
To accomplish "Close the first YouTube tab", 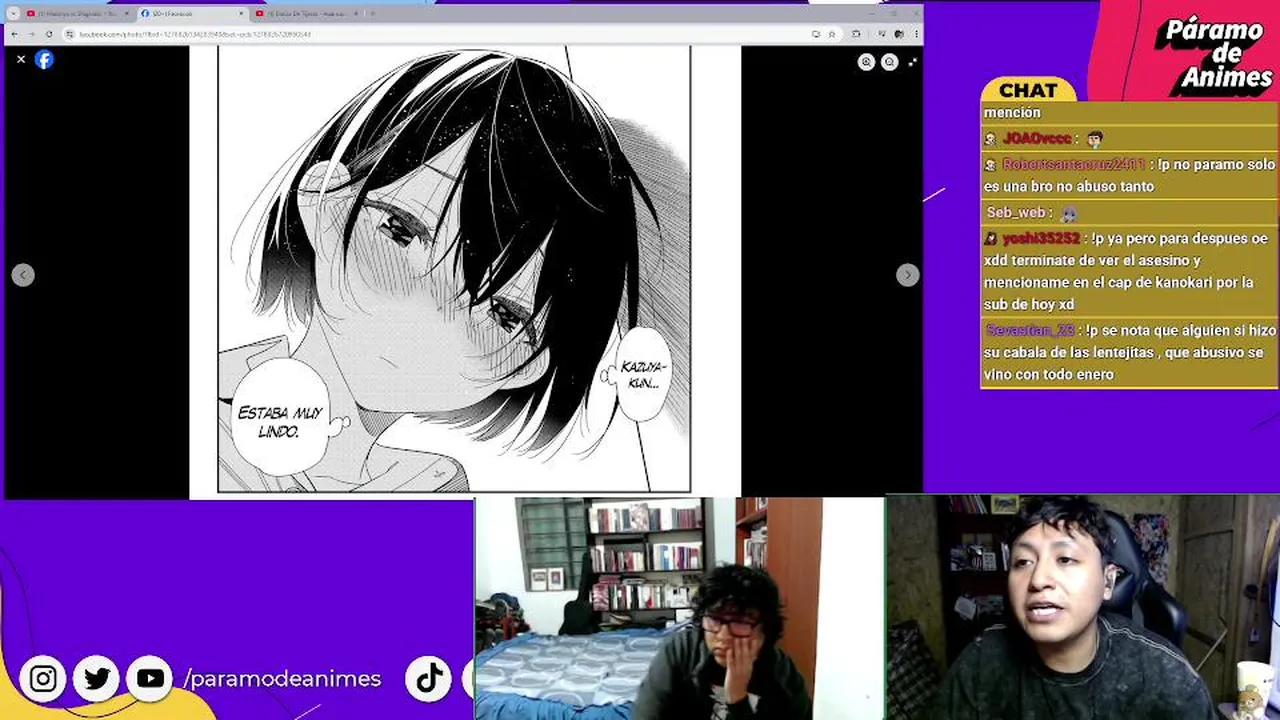I will coord(126,14).
